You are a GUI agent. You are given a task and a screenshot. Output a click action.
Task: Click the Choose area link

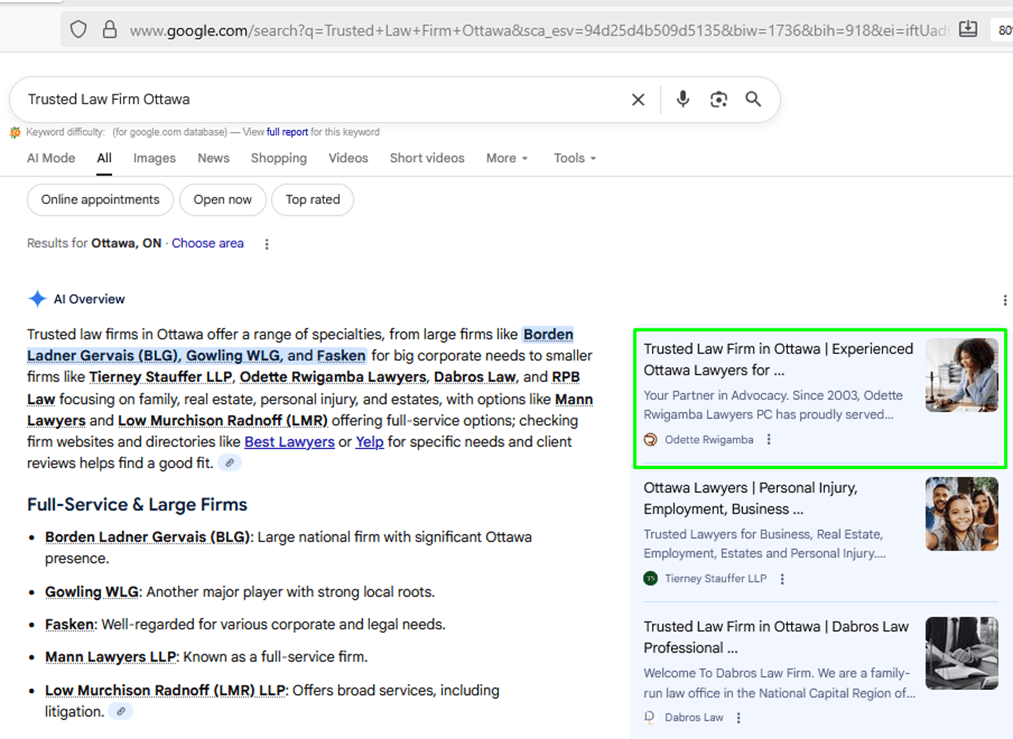[208, 243]
